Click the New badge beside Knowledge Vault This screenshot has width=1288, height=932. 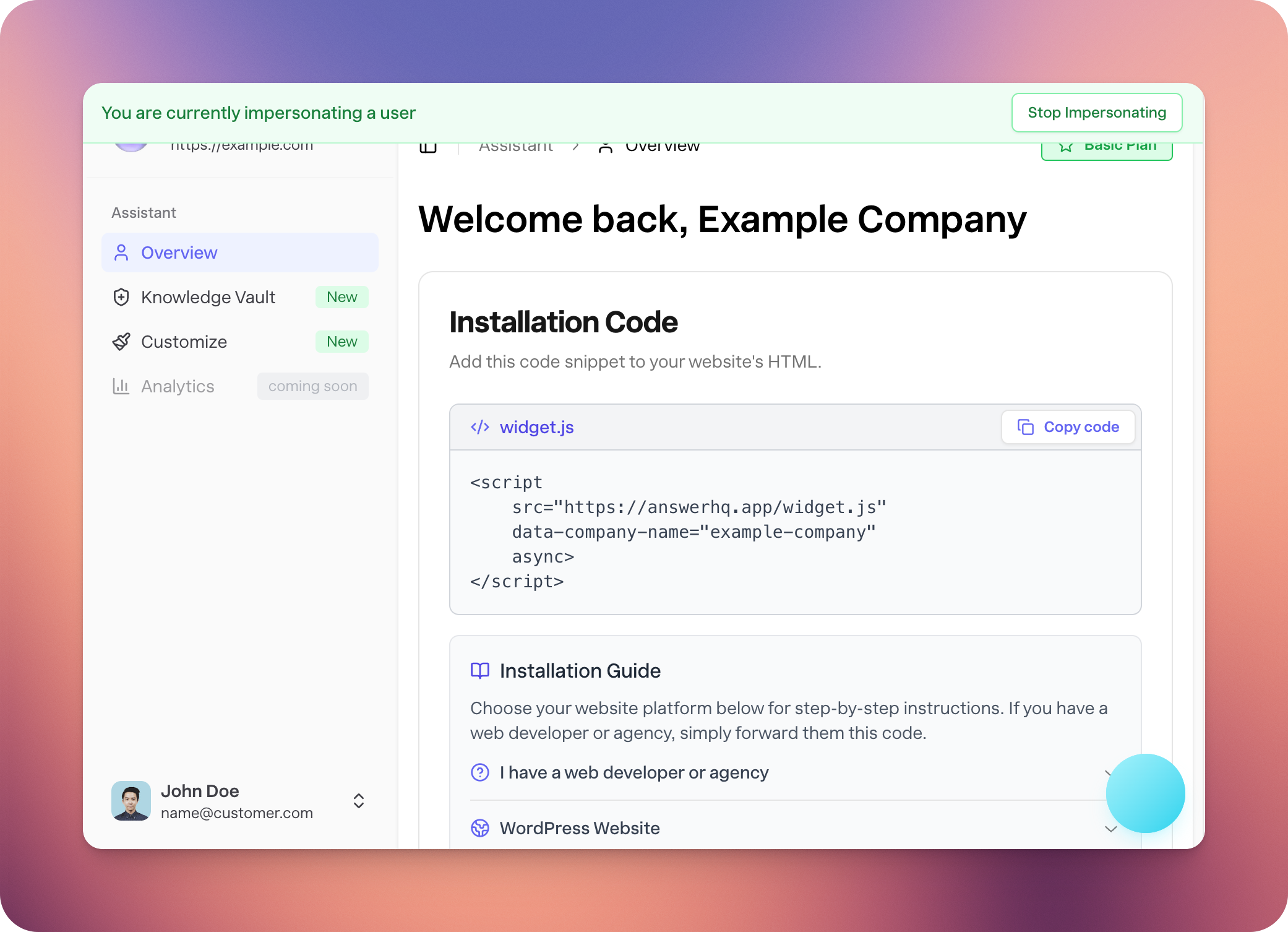pyautogui.click(x=342, y=297)
